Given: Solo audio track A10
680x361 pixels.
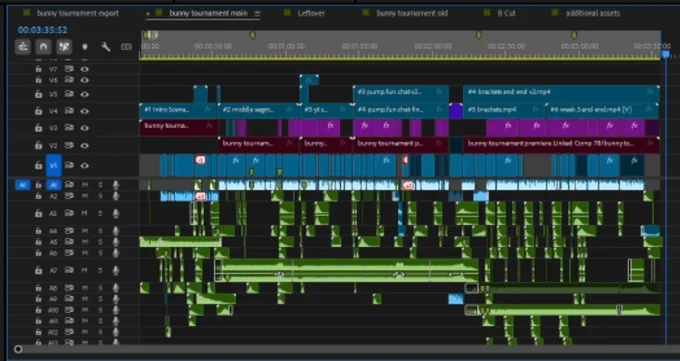Looking at the screenshot, I should (x=100, y=310).
